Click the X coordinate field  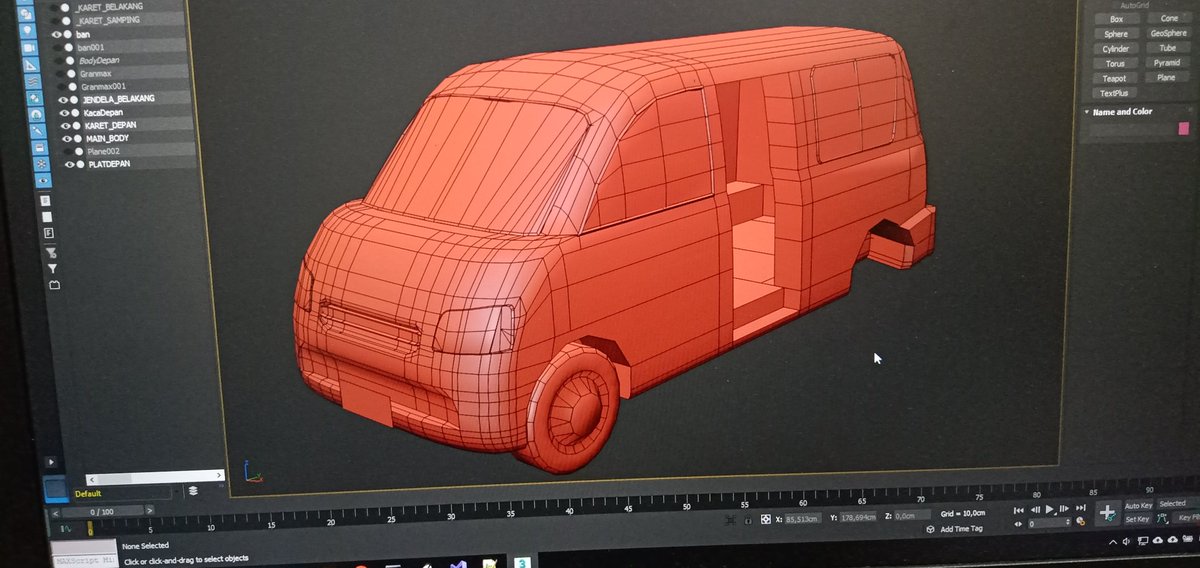[803, 519]
